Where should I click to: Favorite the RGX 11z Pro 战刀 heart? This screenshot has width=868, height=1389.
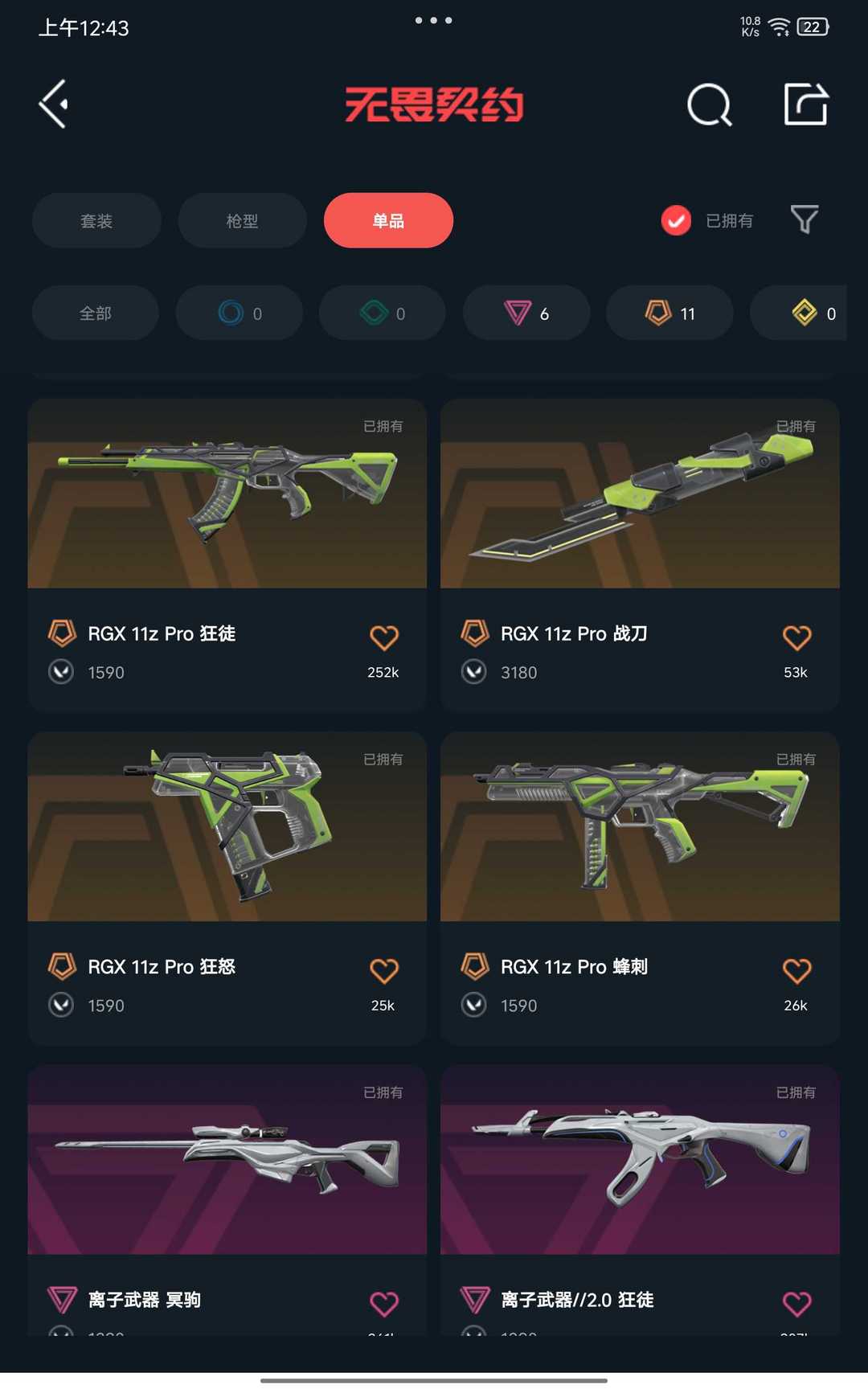pos(796,637)
